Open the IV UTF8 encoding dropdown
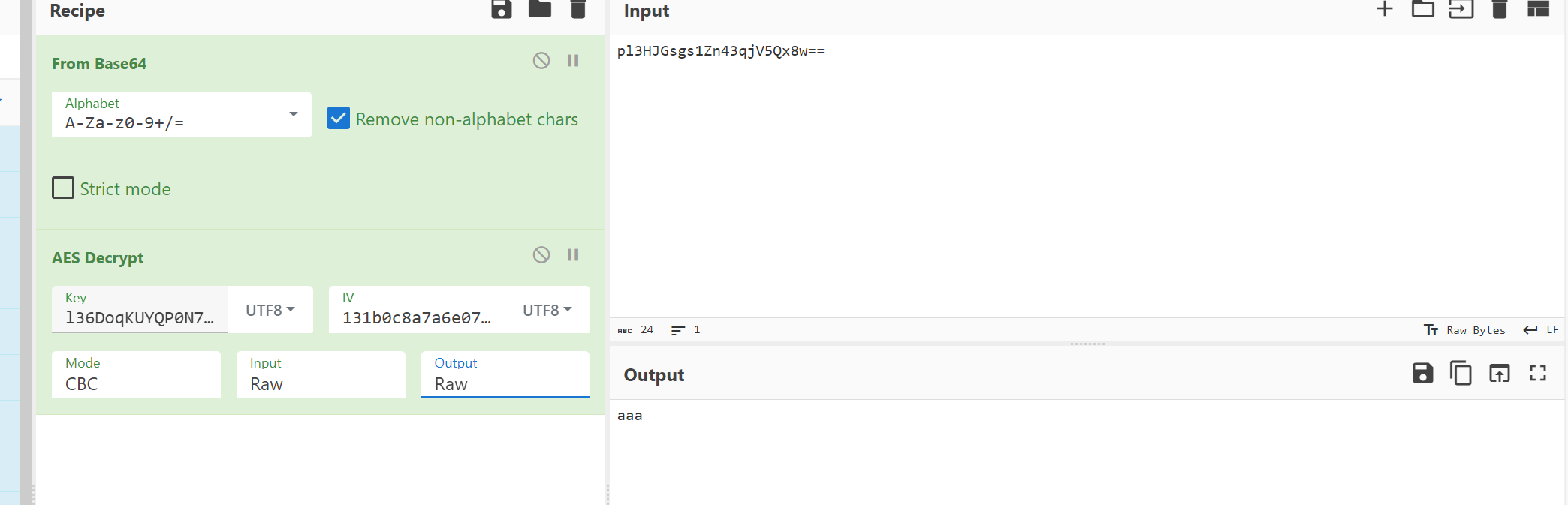Screen dimensions: 1568x505 (x=547, y=310)
